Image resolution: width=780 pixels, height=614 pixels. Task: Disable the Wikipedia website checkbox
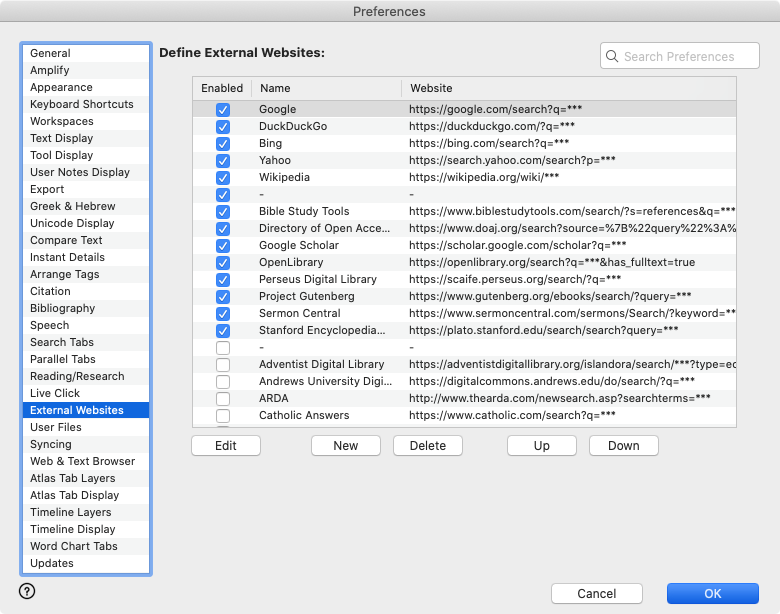pos(223,178)
